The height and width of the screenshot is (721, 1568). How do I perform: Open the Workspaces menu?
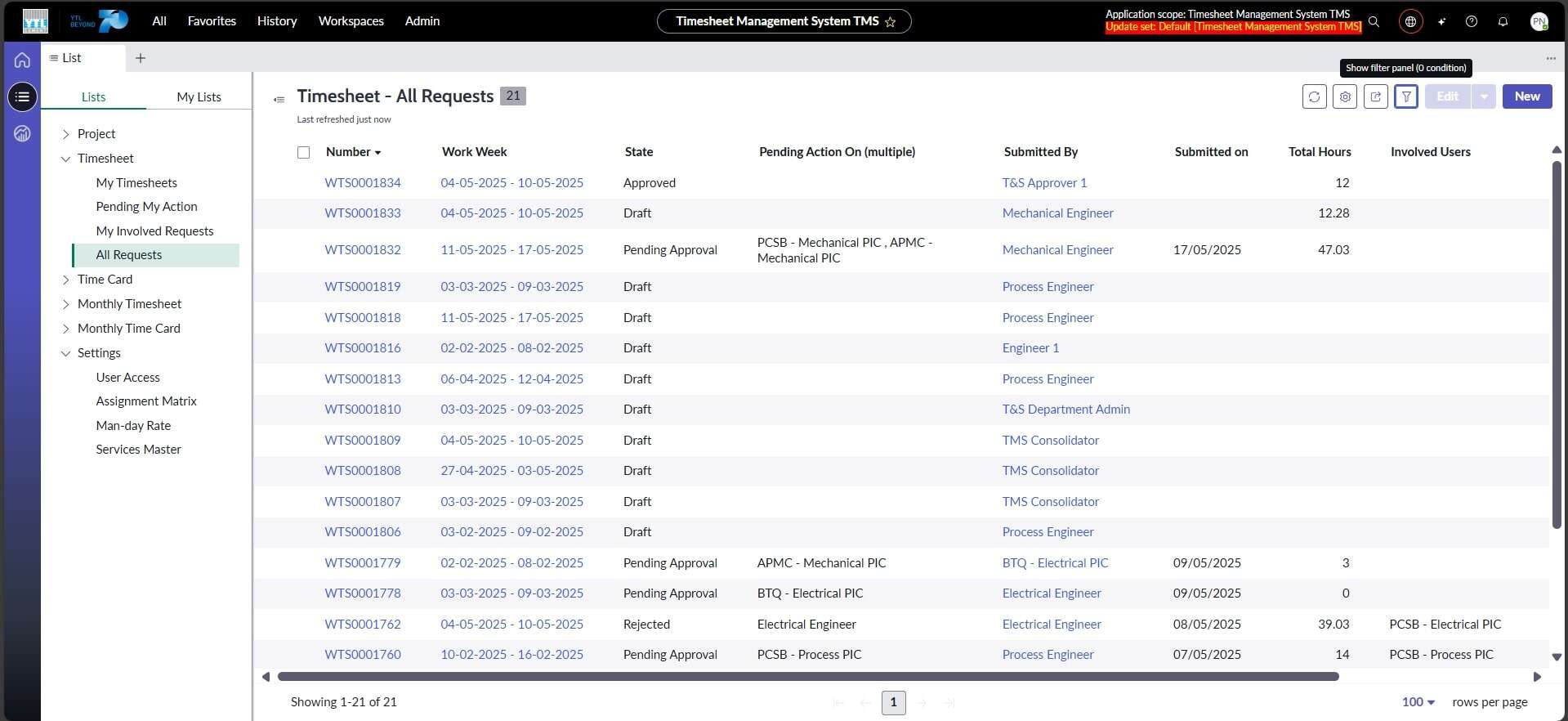351,21
